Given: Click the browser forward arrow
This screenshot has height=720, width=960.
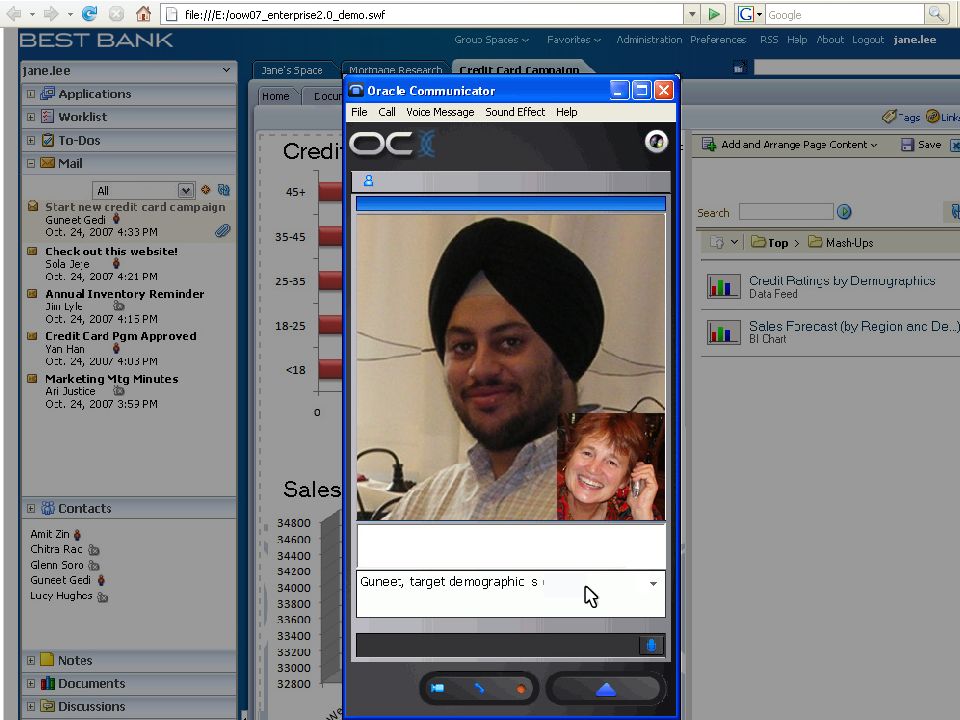Looking at the screenshot, I should click(51, 13).
